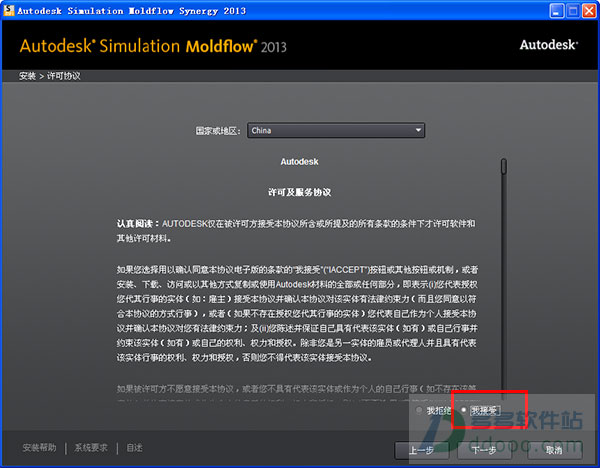Click the Autodesk heading in the agreement

pos(299,161)
